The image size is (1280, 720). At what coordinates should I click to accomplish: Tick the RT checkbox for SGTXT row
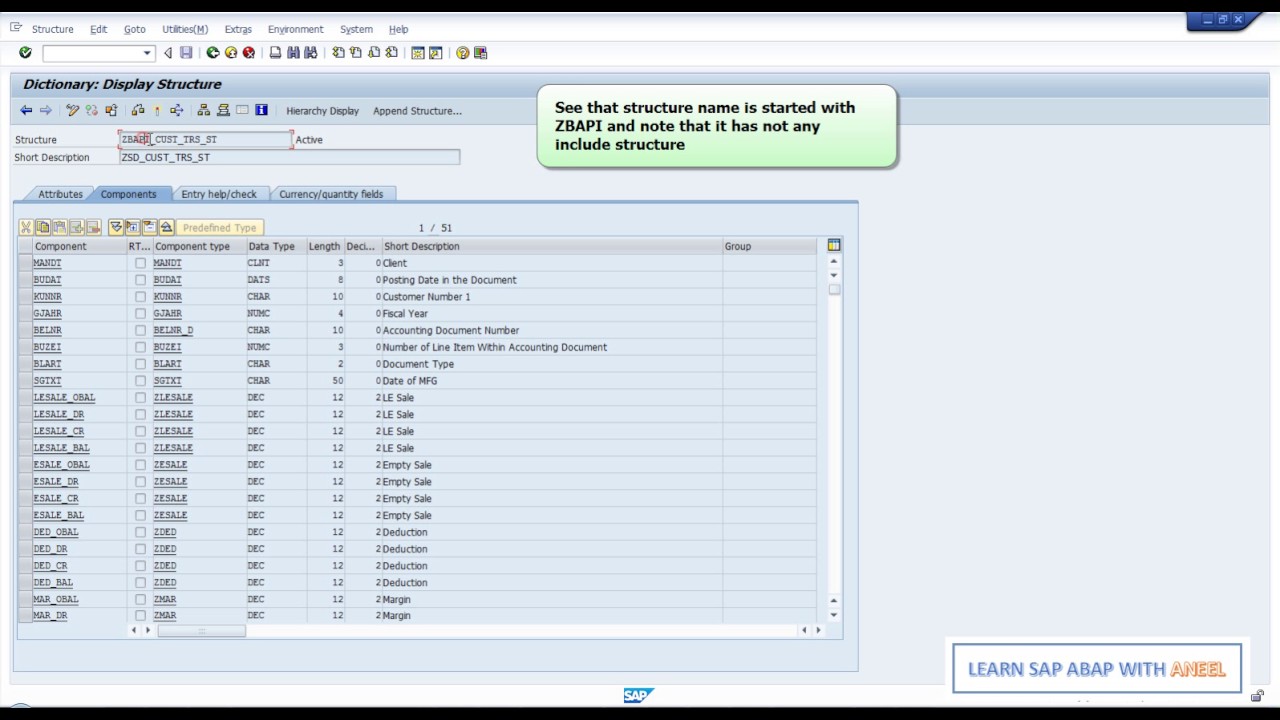pyautogui.click(x=140, y=381)
